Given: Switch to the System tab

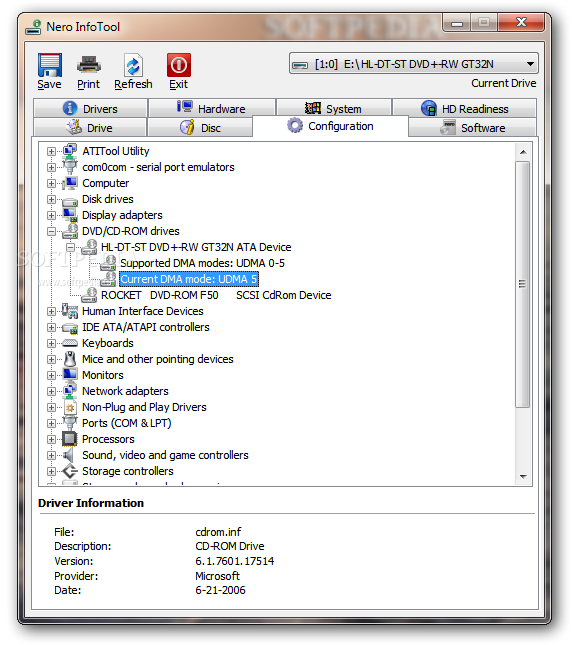Looking at the screenshot, I should tap(333, 108).
